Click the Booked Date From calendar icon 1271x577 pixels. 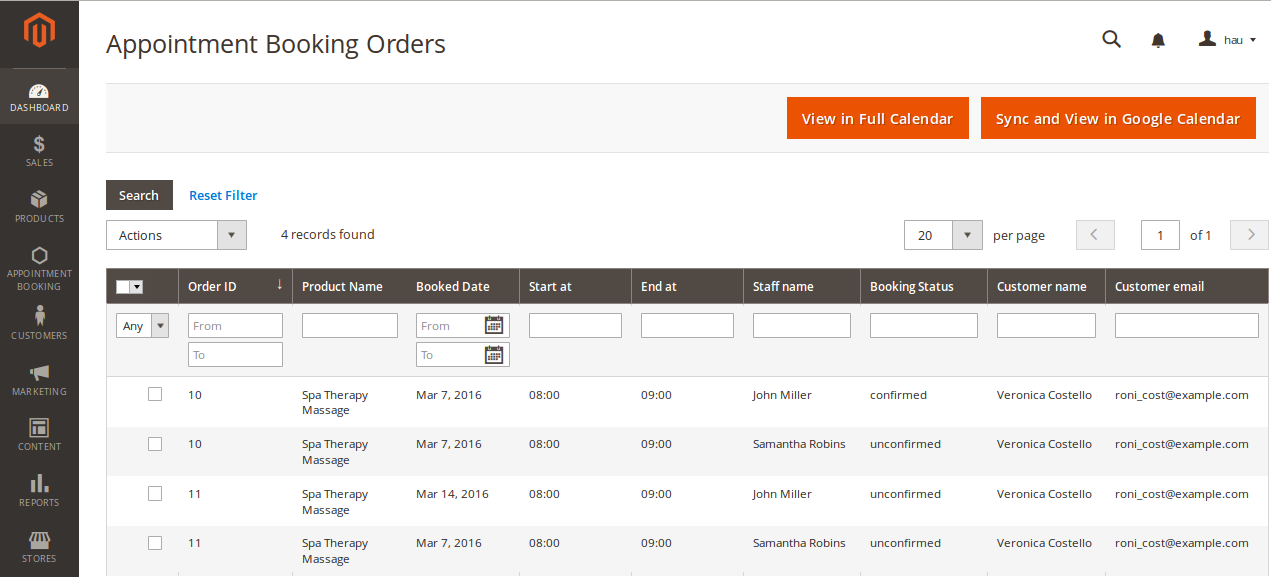pyautogui.click(x=494, y=325)
